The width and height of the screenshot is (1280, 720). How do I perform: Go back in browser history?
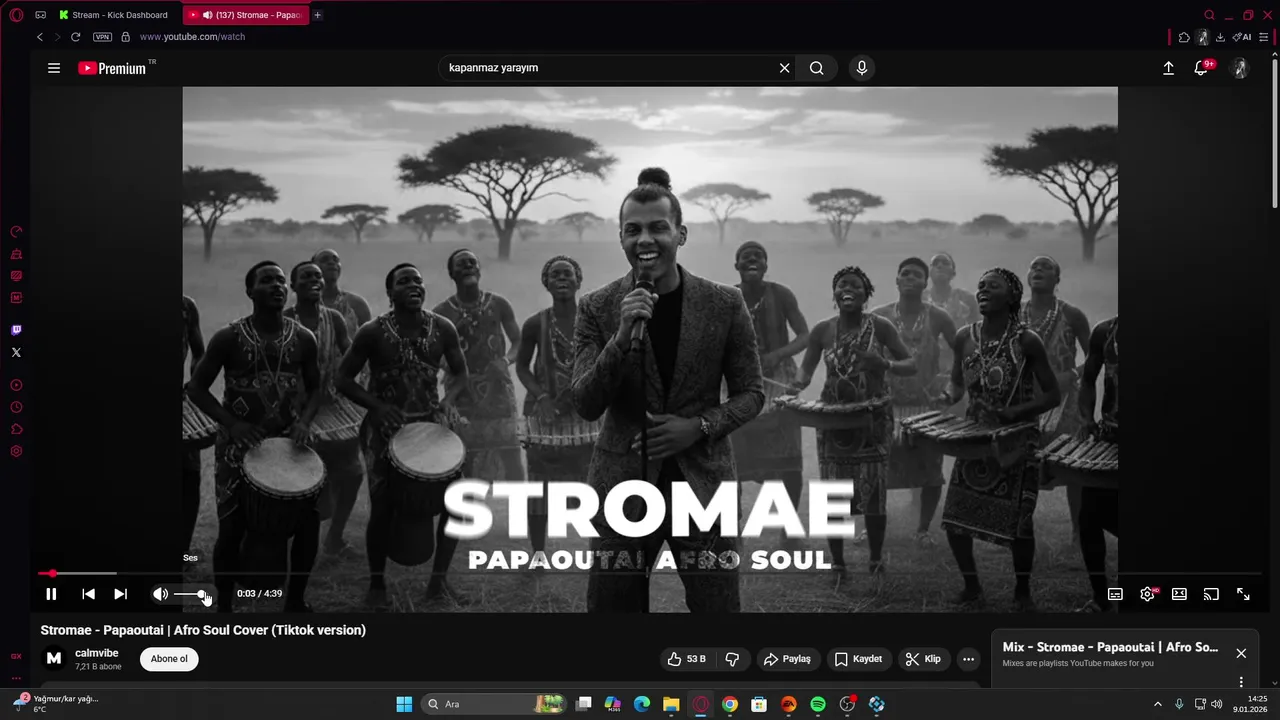pyautogui.click(x=40, y=37)
